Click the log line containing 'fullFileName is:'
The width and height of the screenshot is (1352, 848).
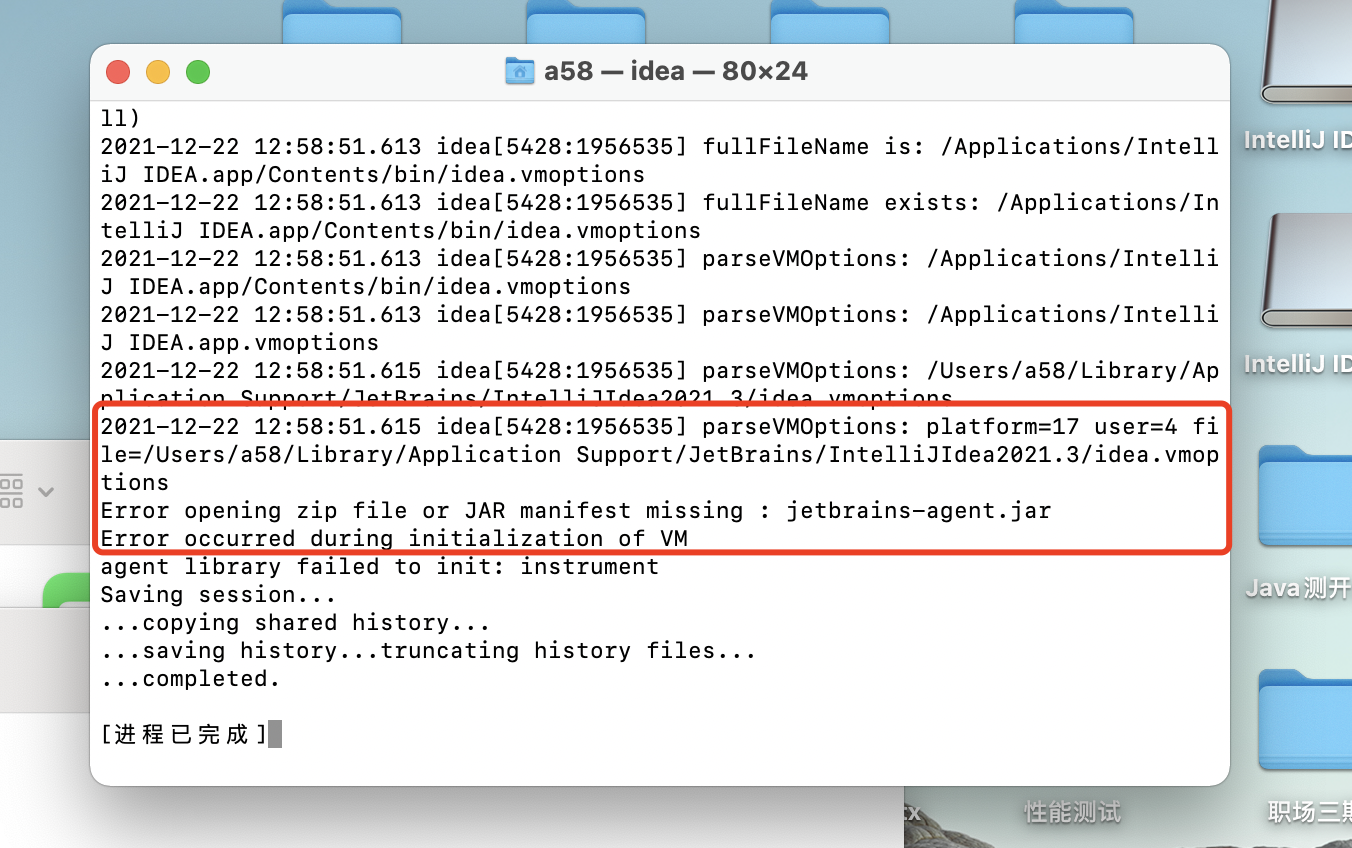(x=660, y=146)
